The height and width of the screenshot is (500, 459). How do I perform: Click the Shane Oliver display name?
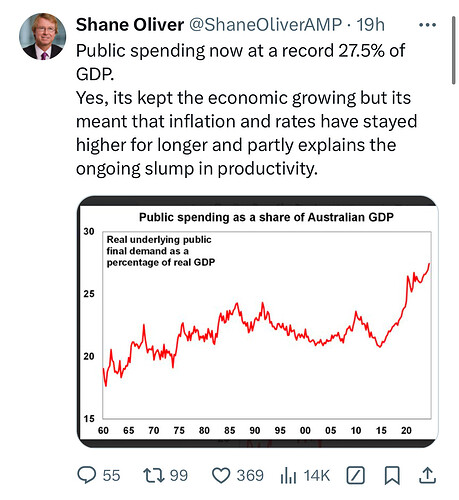click(x=130, y=25)
